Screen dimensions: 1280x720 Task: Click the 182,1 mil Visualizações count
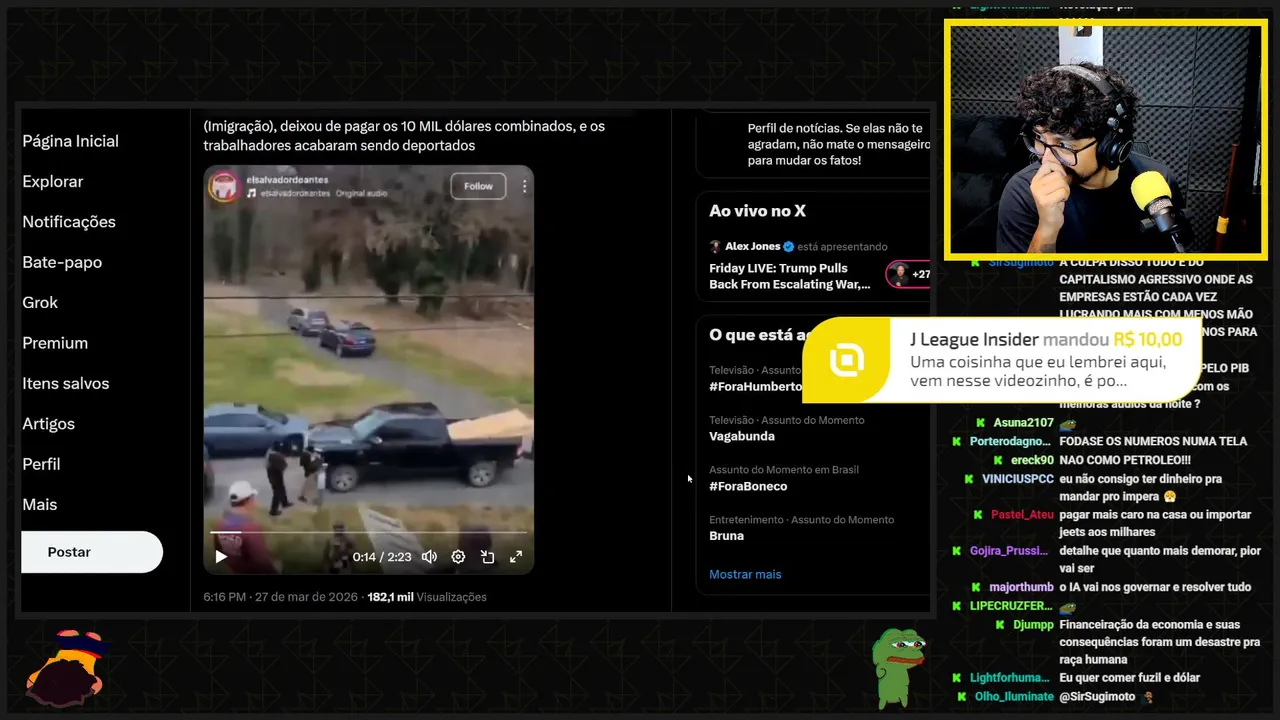click(427, 597)
